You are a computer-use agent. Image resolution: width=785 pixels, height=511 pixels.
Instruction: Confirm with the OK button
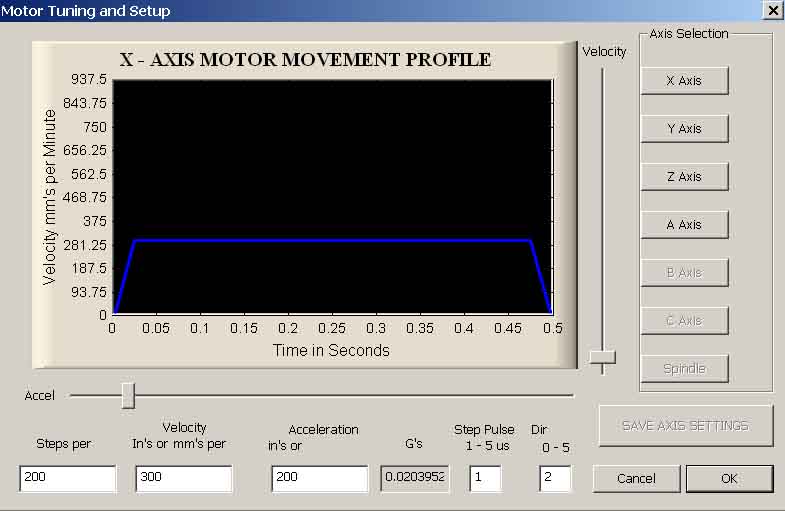[729, 479]
